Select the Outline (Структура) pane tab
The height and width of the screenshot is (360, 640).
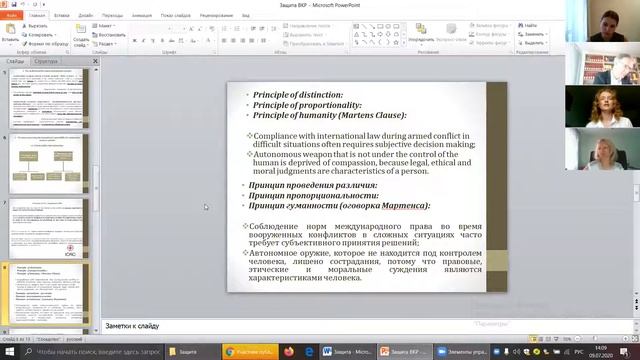coord(46,61)
